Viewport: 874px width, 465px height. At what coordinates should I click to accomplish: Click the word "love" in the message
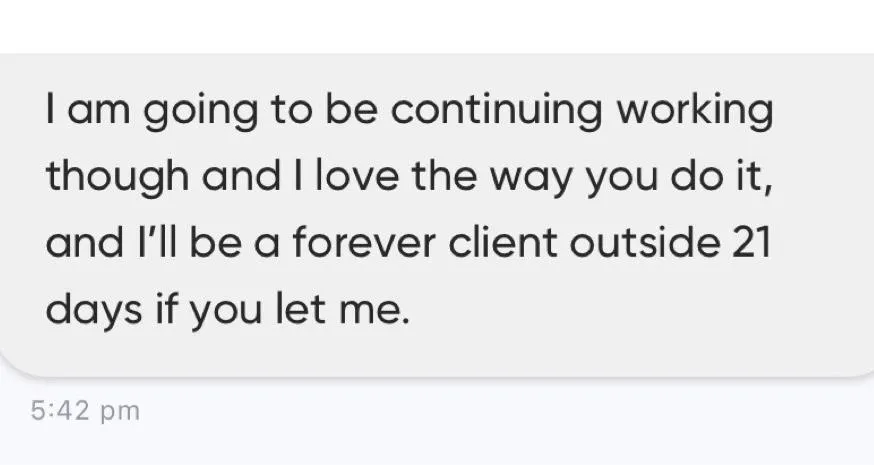357,176
